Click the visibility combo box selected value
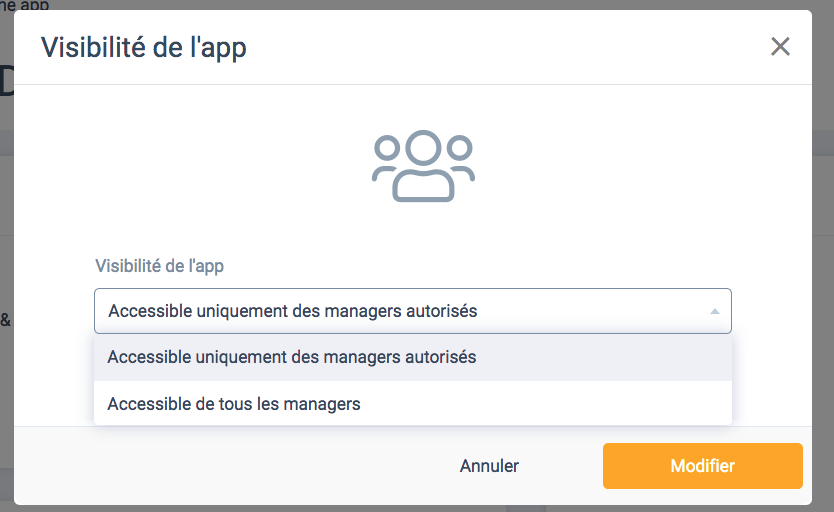The width and height of the screenshot is (834, 512). (x=293, y=311)
